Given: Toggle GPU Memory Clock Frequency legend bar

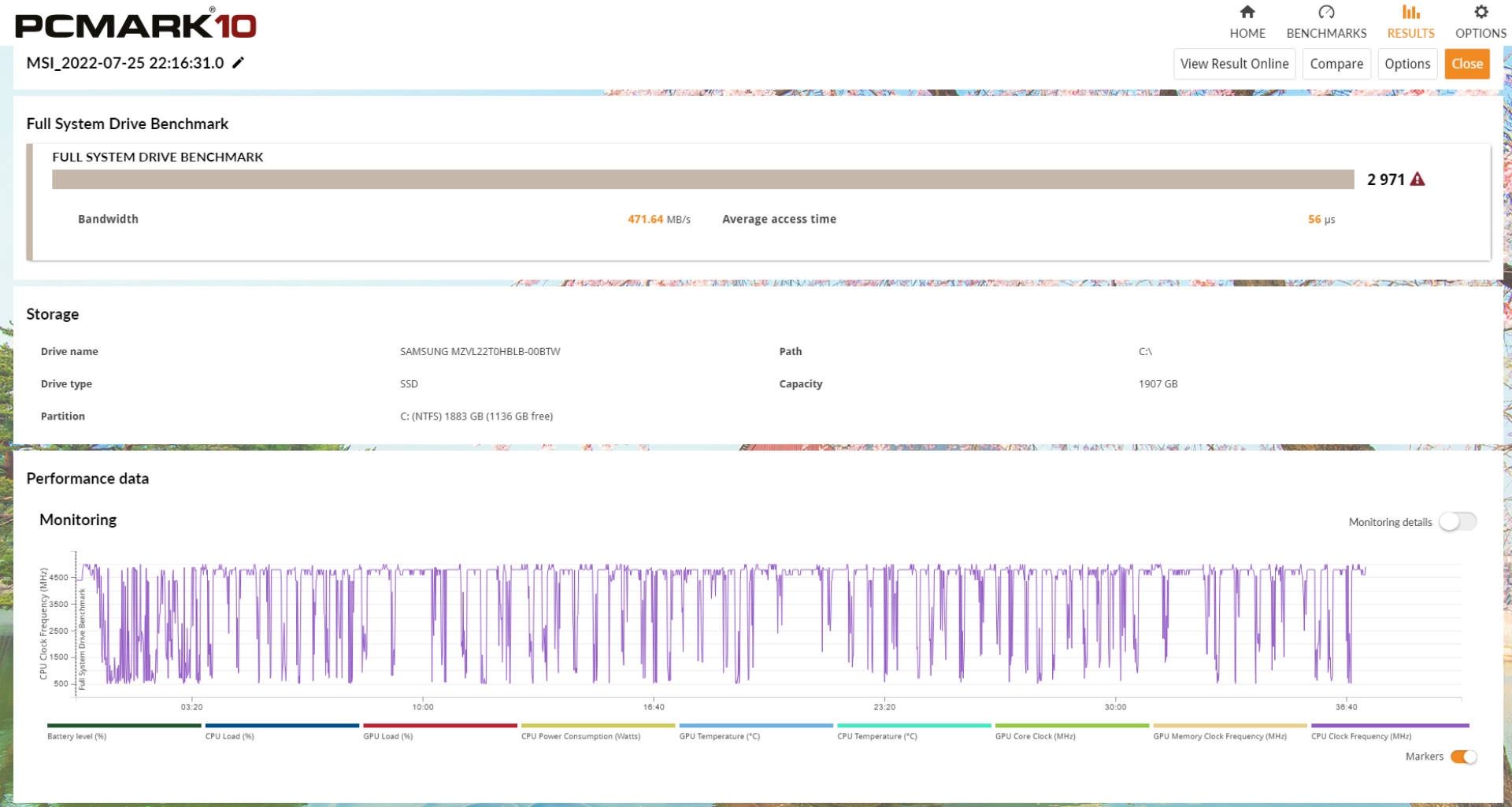Looking at the screenshot, I should 1230,725.
